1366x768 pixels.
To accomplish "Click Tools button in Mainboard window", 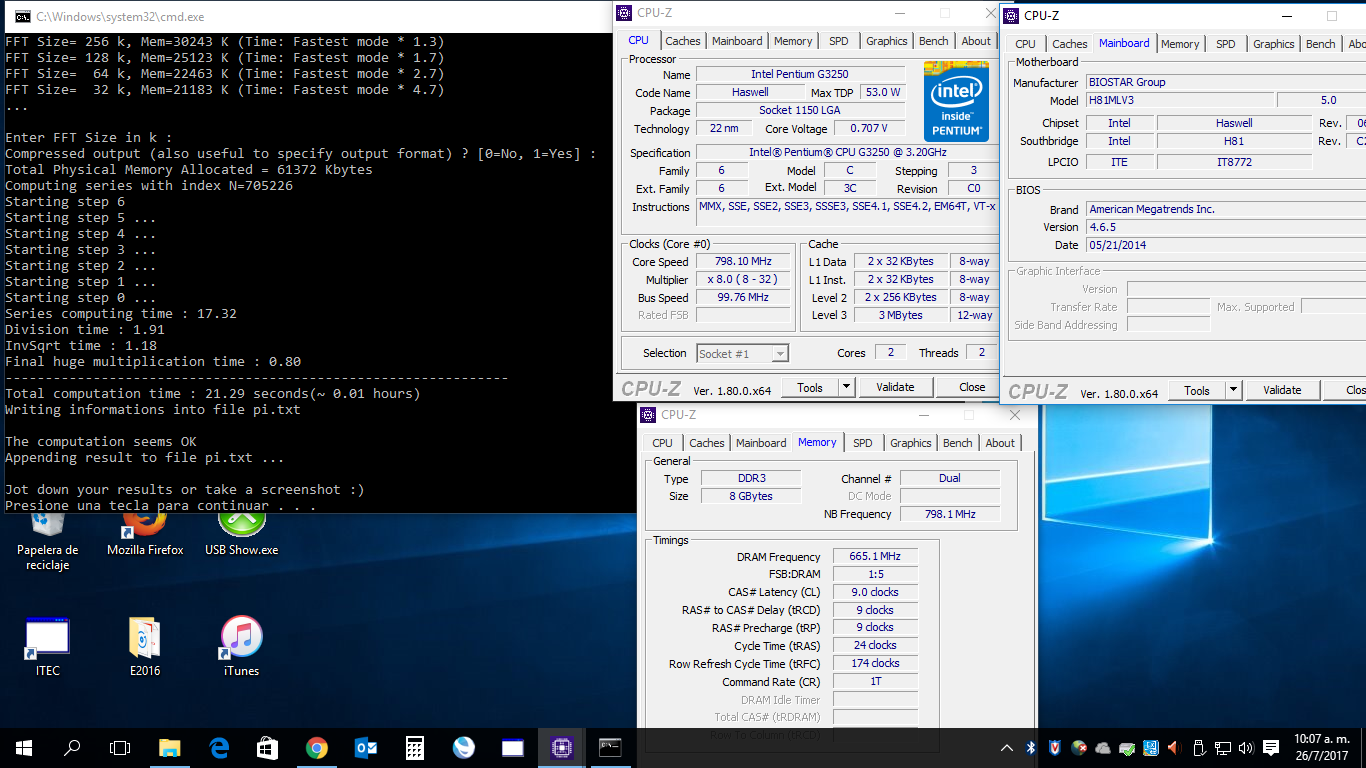I will point(1197,390).
